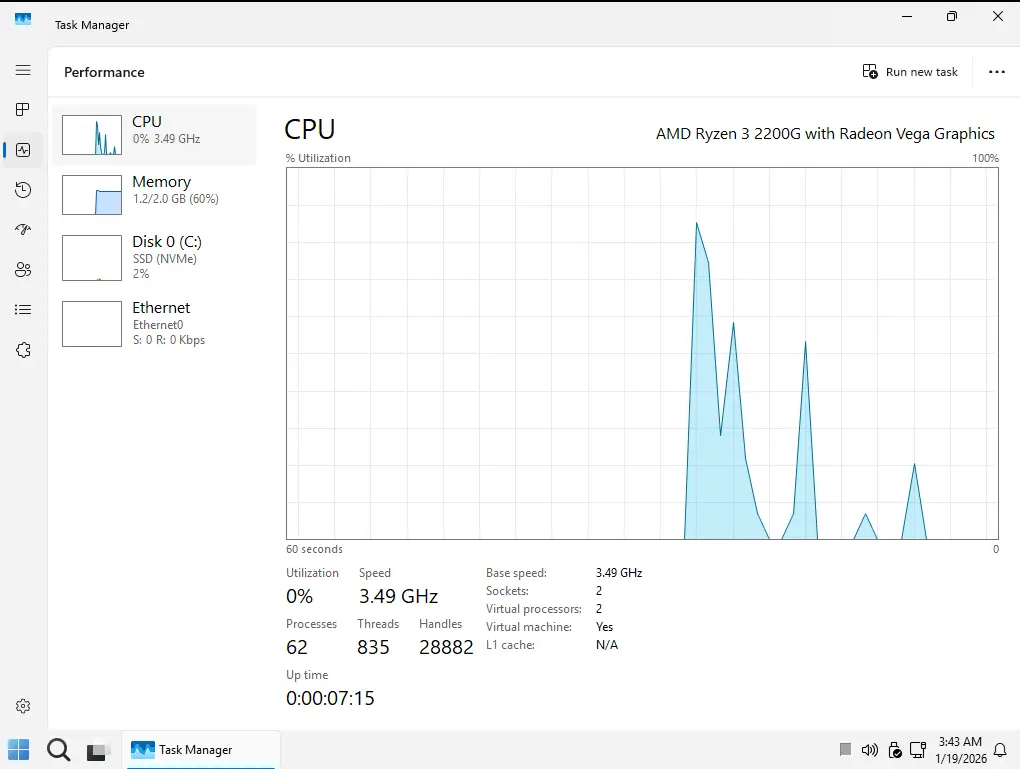Open the hamburger navigation menu
This screenshot has width=1020, height=769.
coord(23,70)
